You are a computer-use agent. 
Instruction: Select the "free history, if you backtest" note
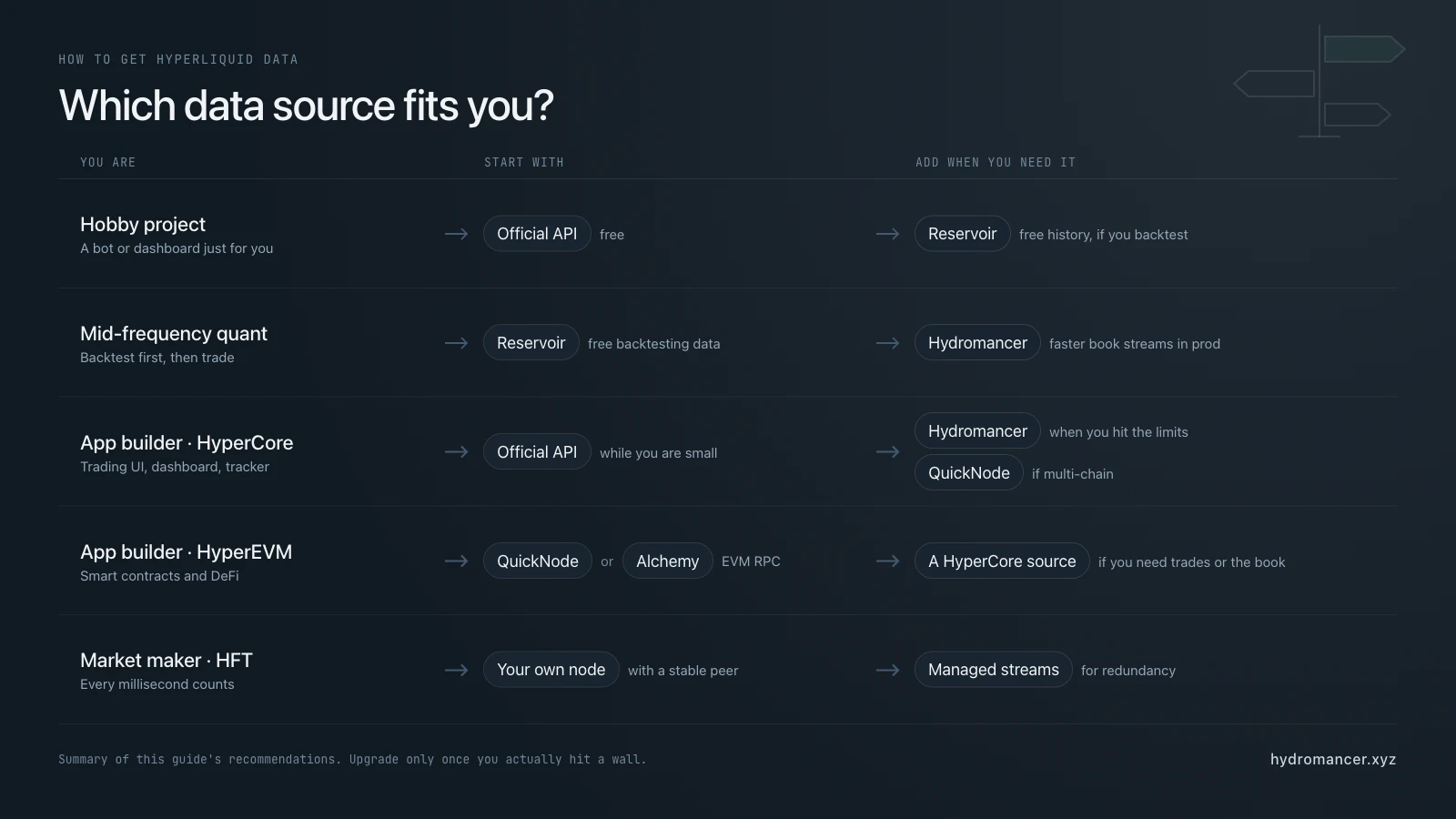[x=1104, y=235]
